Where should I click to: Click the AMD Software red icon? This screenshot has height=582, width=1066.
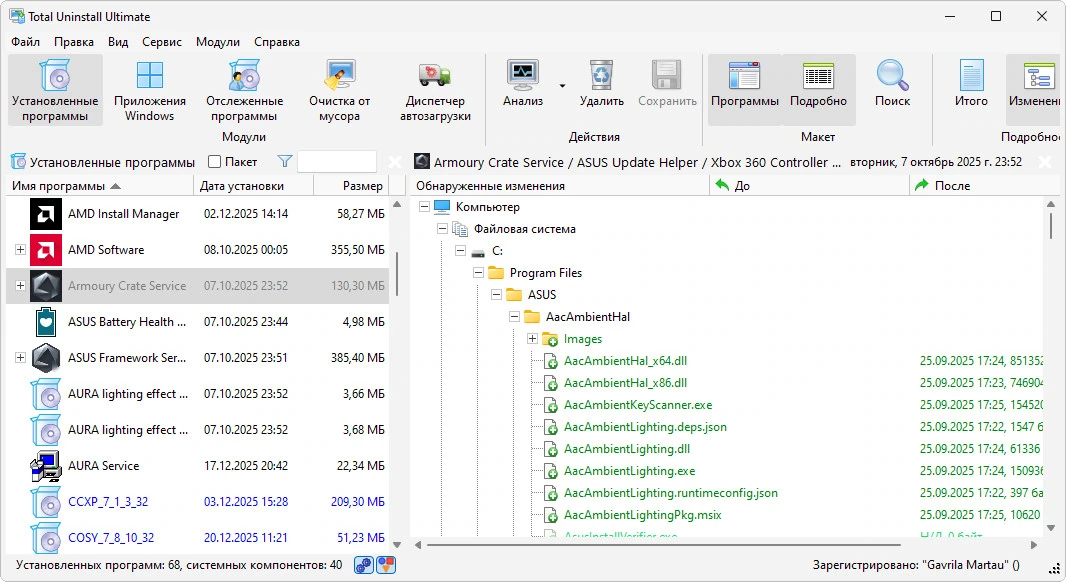point(46,250)
